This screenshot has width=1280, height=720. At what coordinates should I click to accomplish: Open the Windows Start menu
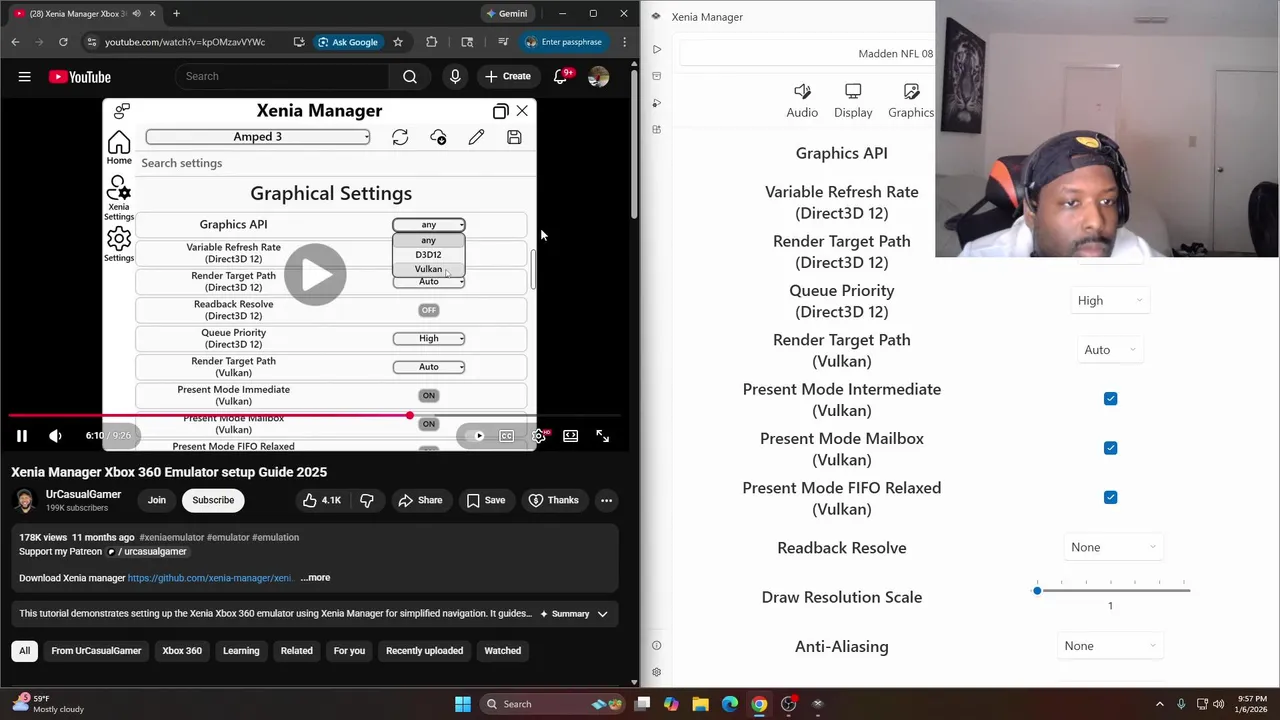[463, 704]
